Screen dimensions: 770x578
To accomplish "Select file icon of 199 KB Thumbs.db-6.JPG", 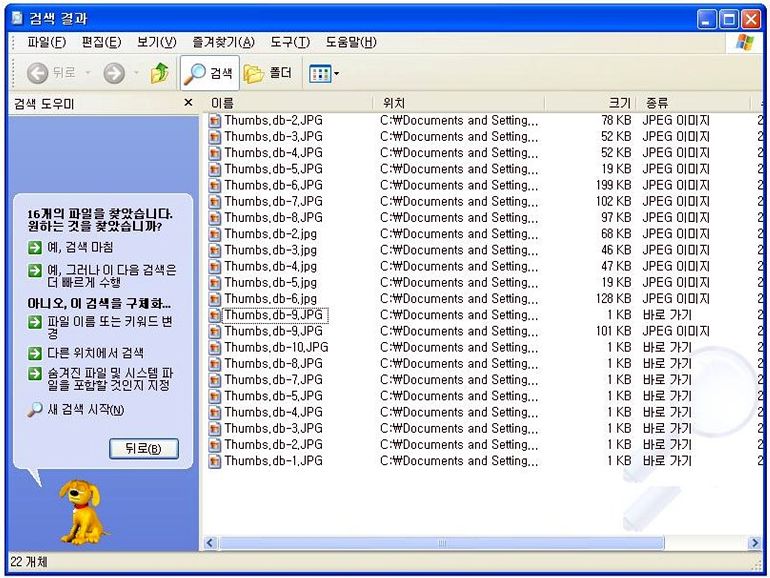I will click(x=214, y=186).
